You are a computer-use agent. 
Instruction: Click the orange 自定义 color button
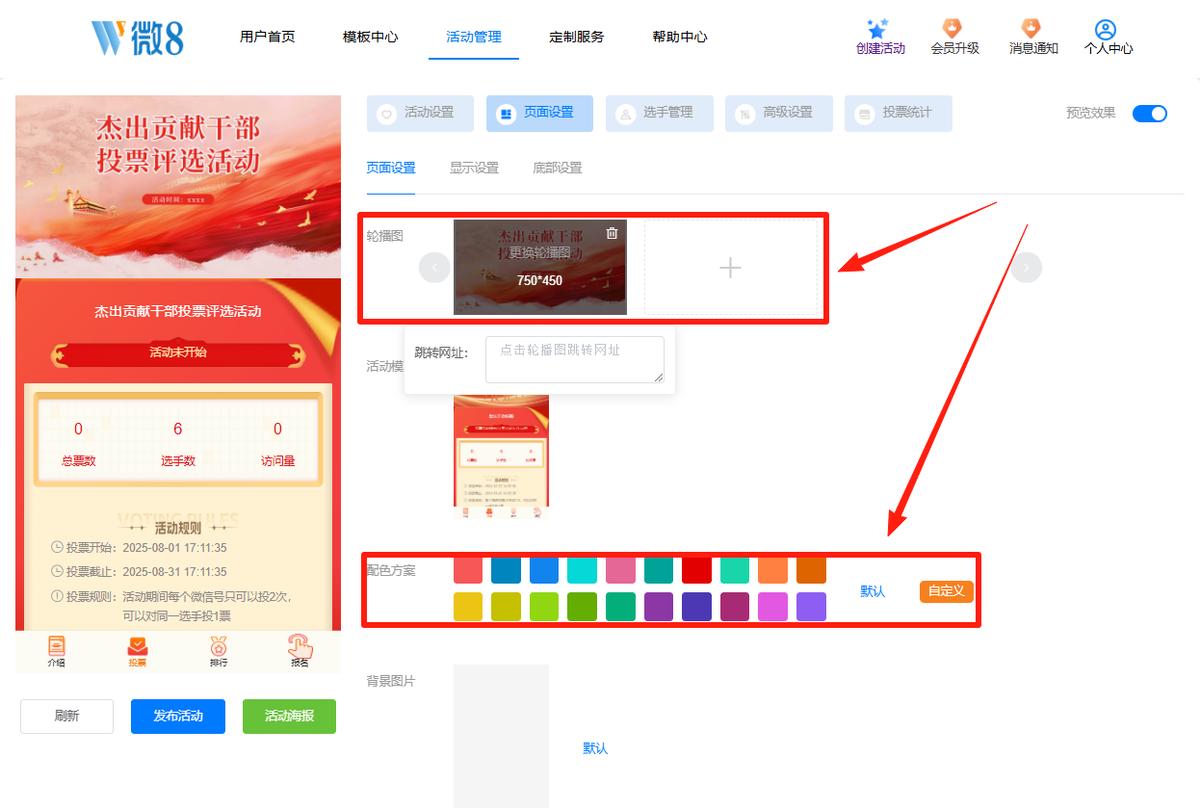[x=946, y=591]
